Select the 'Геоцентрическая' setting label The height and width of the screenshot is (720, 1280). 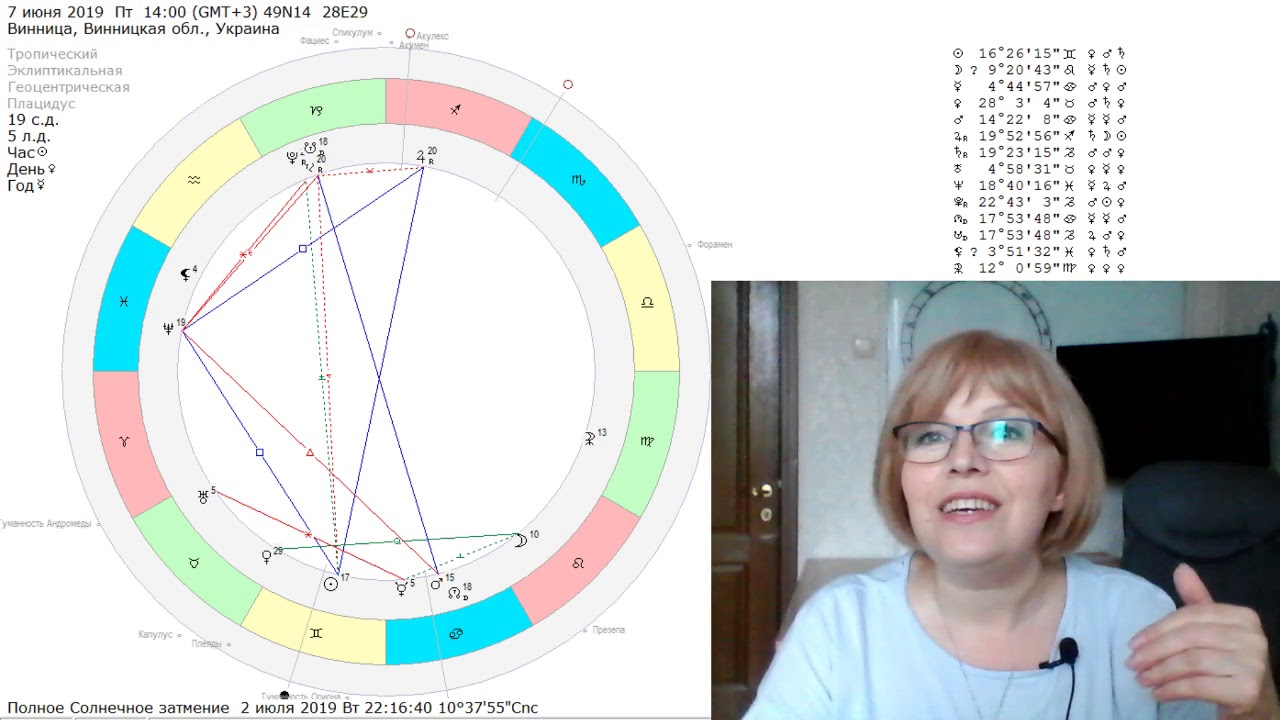tap(68, 87)
